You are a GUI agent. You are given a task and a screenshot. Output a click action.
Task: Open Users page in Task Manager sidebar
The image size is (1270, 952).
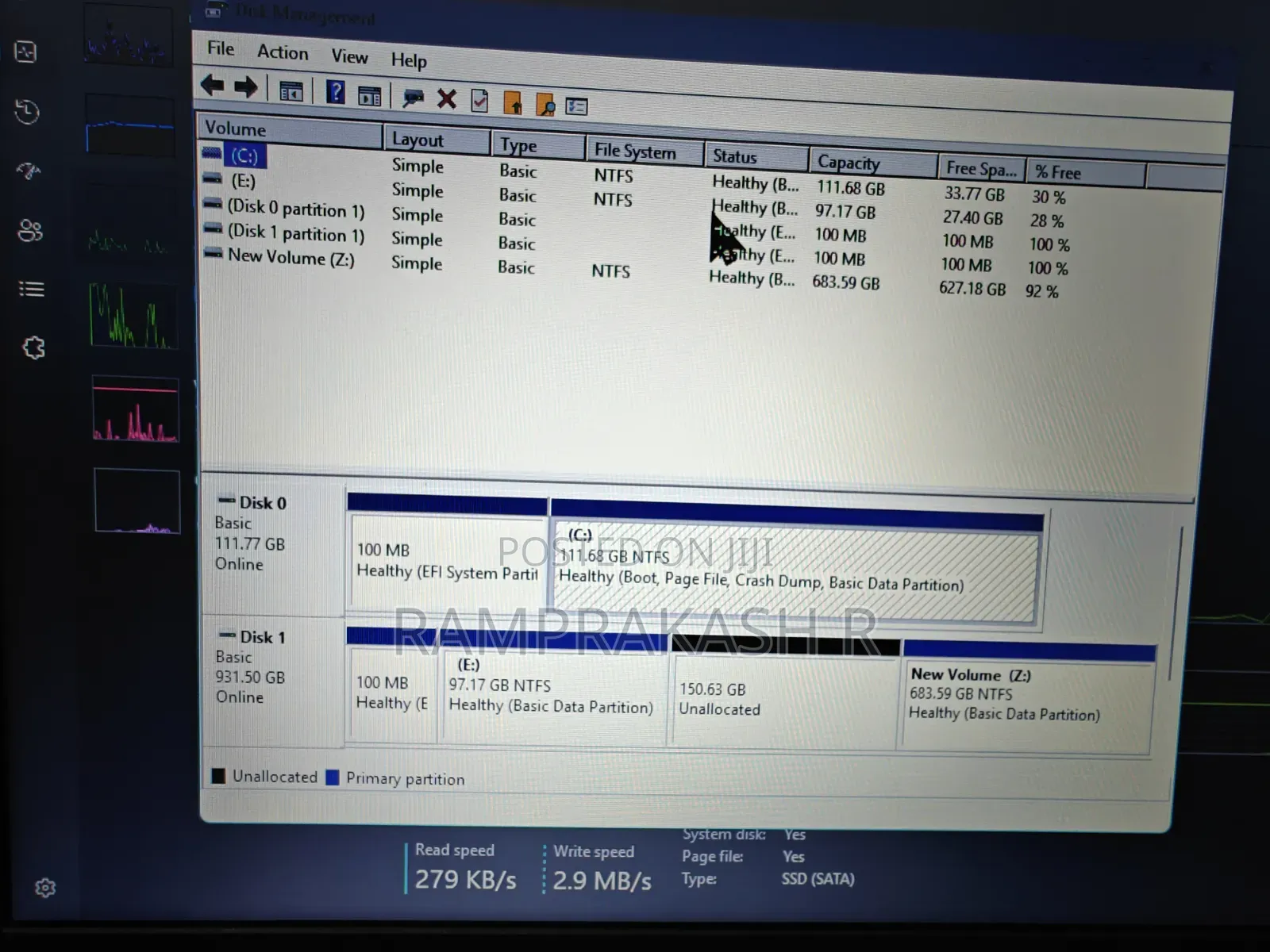click(30, 230)
